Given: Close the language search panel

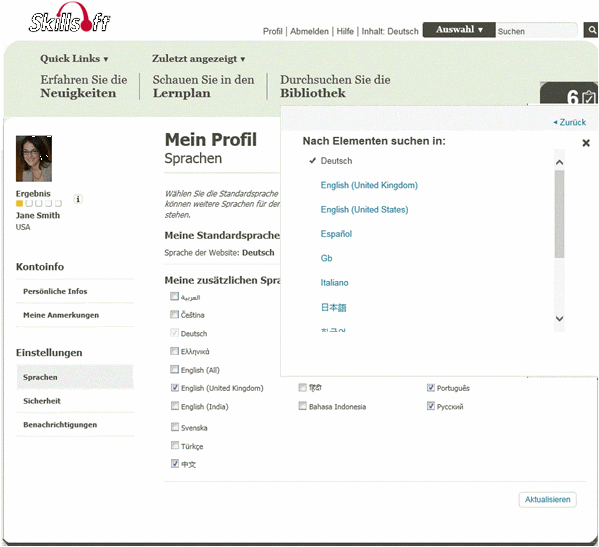Looking at the screenshot, I should [586, 143].
